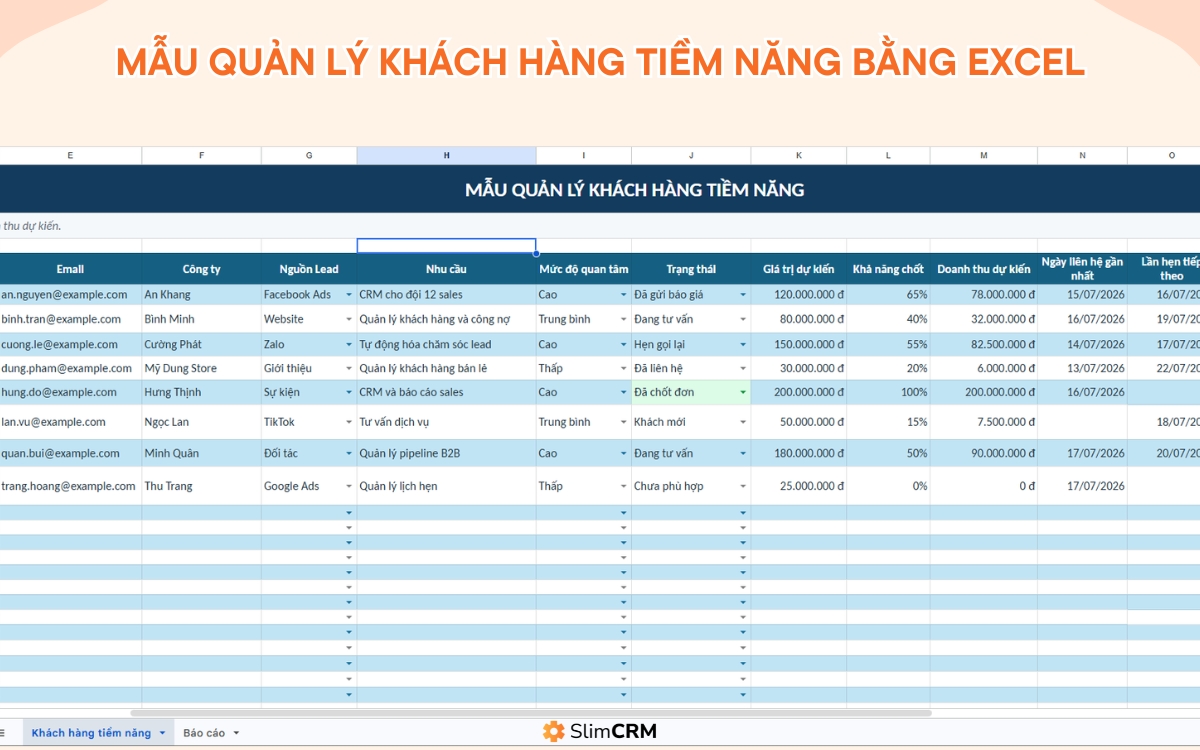Select column M header
The width and height of the screenshot is (1200, 750).
(x=984, y=156)
